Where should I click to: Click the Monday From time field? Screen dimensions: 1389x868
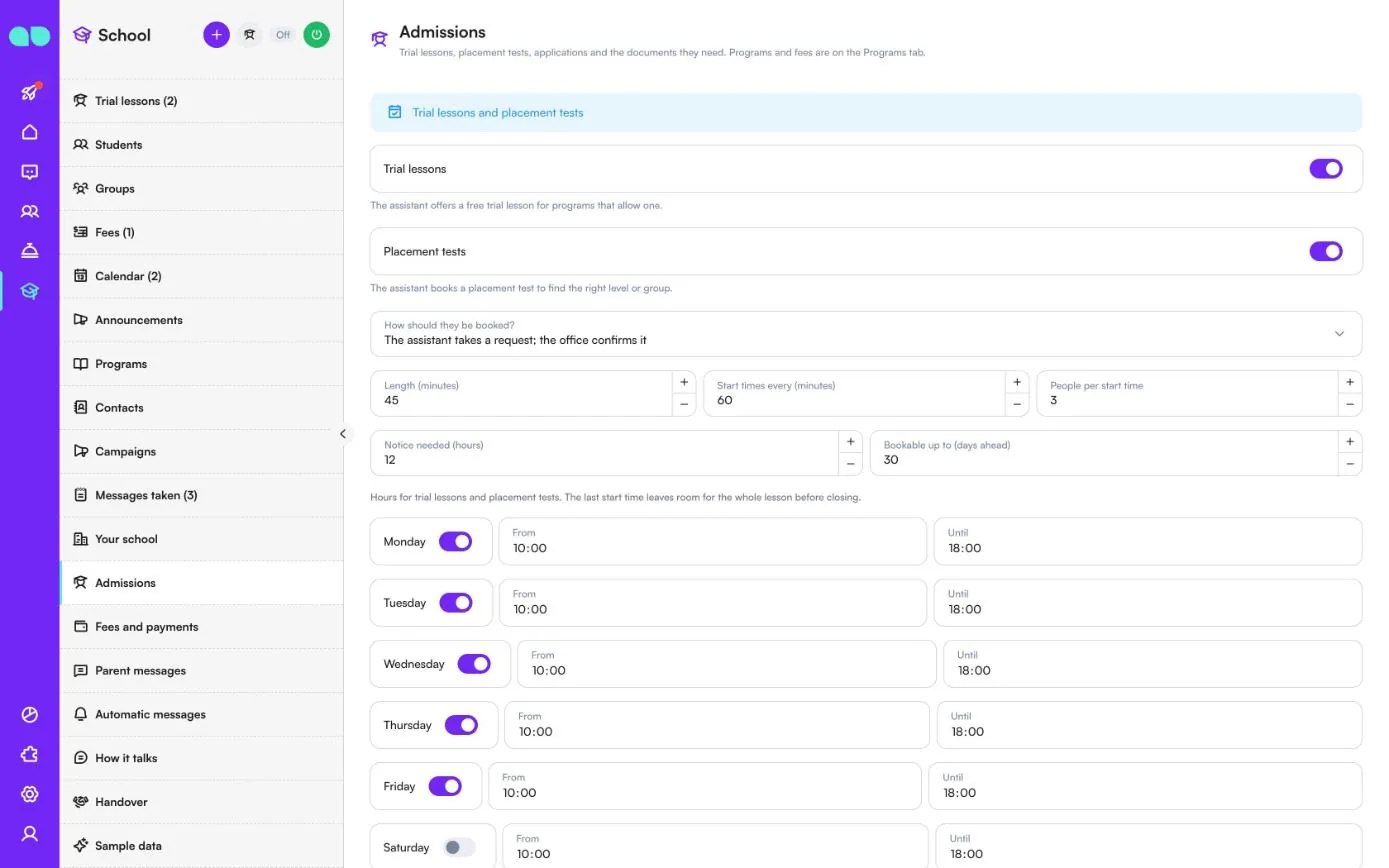click(713, 541)
